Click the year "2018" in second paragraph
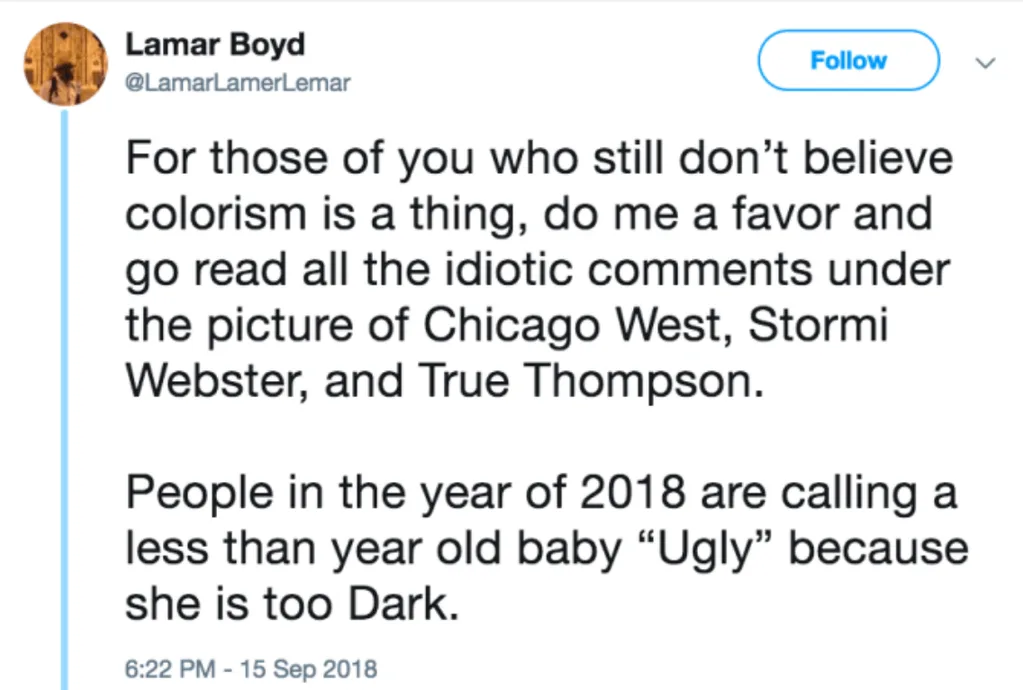The width and height of the screenshot is (1023, 690). coord(632,492)
